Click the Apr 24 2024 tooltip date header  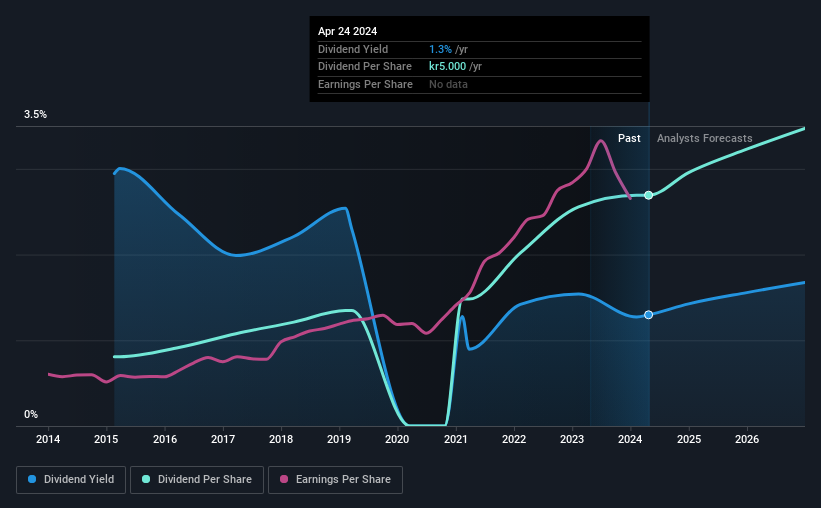point(347,31)
